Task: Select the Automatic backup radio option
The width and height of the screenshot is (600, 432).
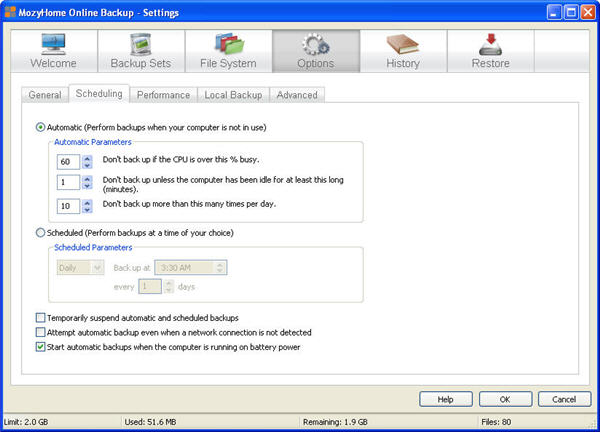Action: (x=40, y=127)
